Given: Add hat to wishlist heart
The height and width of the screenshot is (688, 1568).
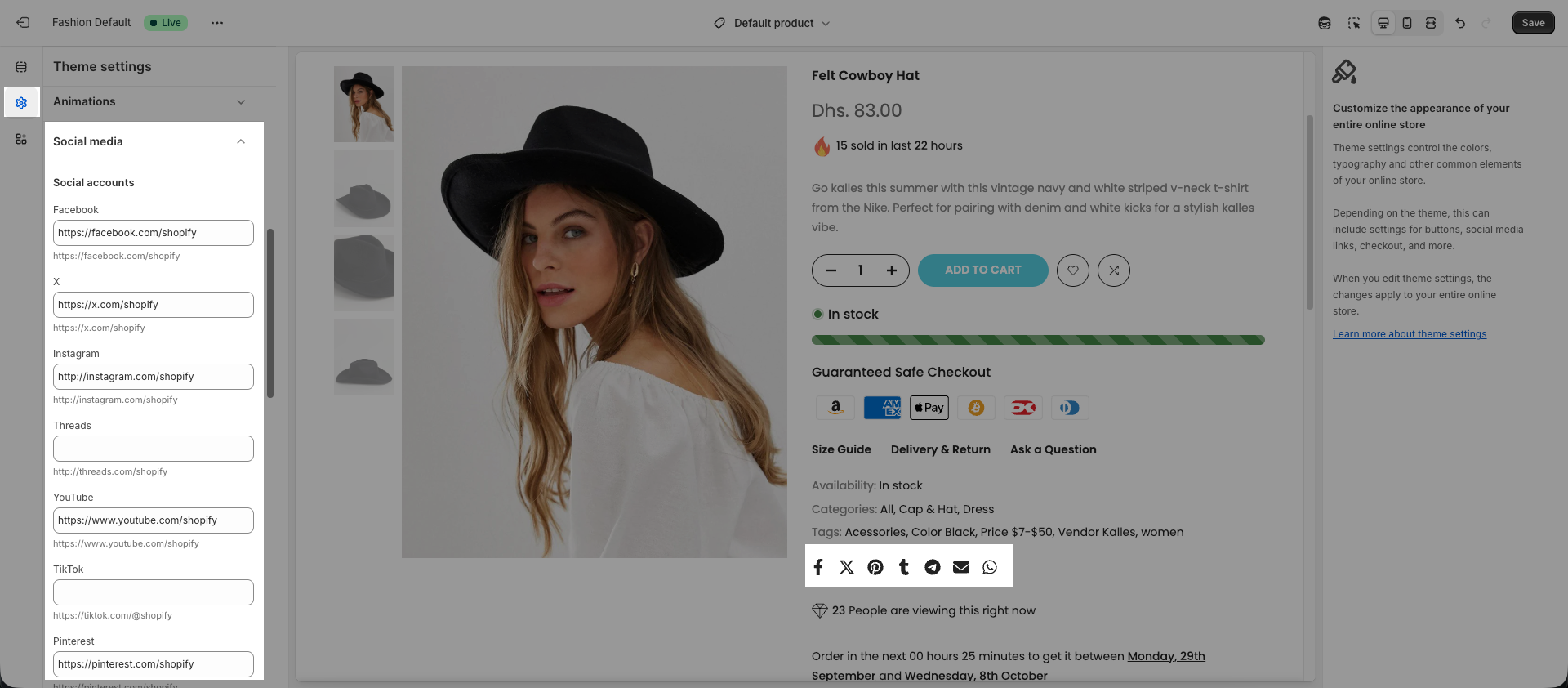Looking at the screenshot, I should pyautogui.click(x=1073, y=270).
